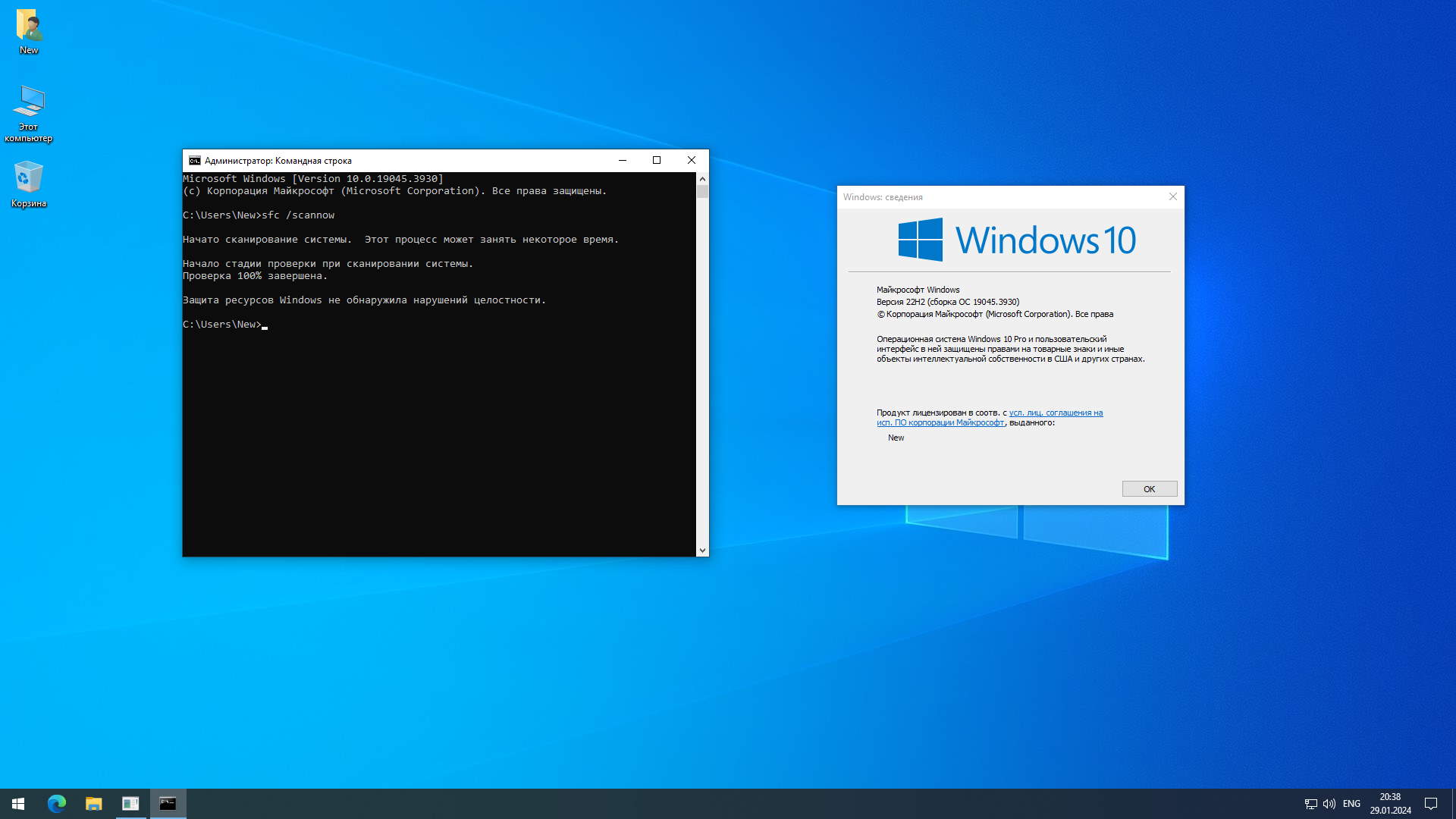Open clock and date flyout
The width and height of the screenshot is (1456, 819).
click(x=1390, y=804)
